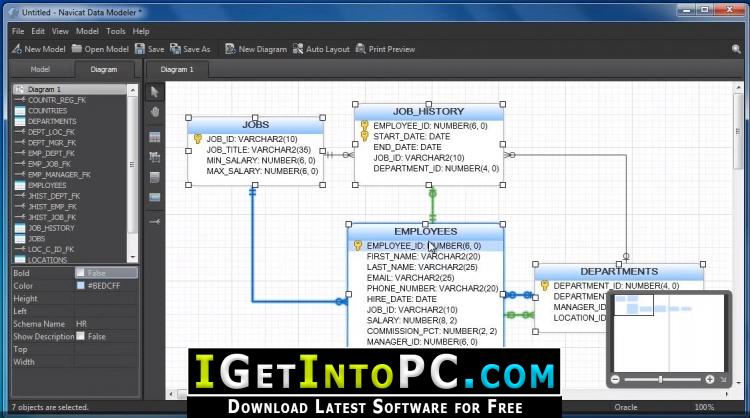The height and width of the screenshot is (418, 750).
Task: Click Oracle database type in status bar
Action: 626,407
